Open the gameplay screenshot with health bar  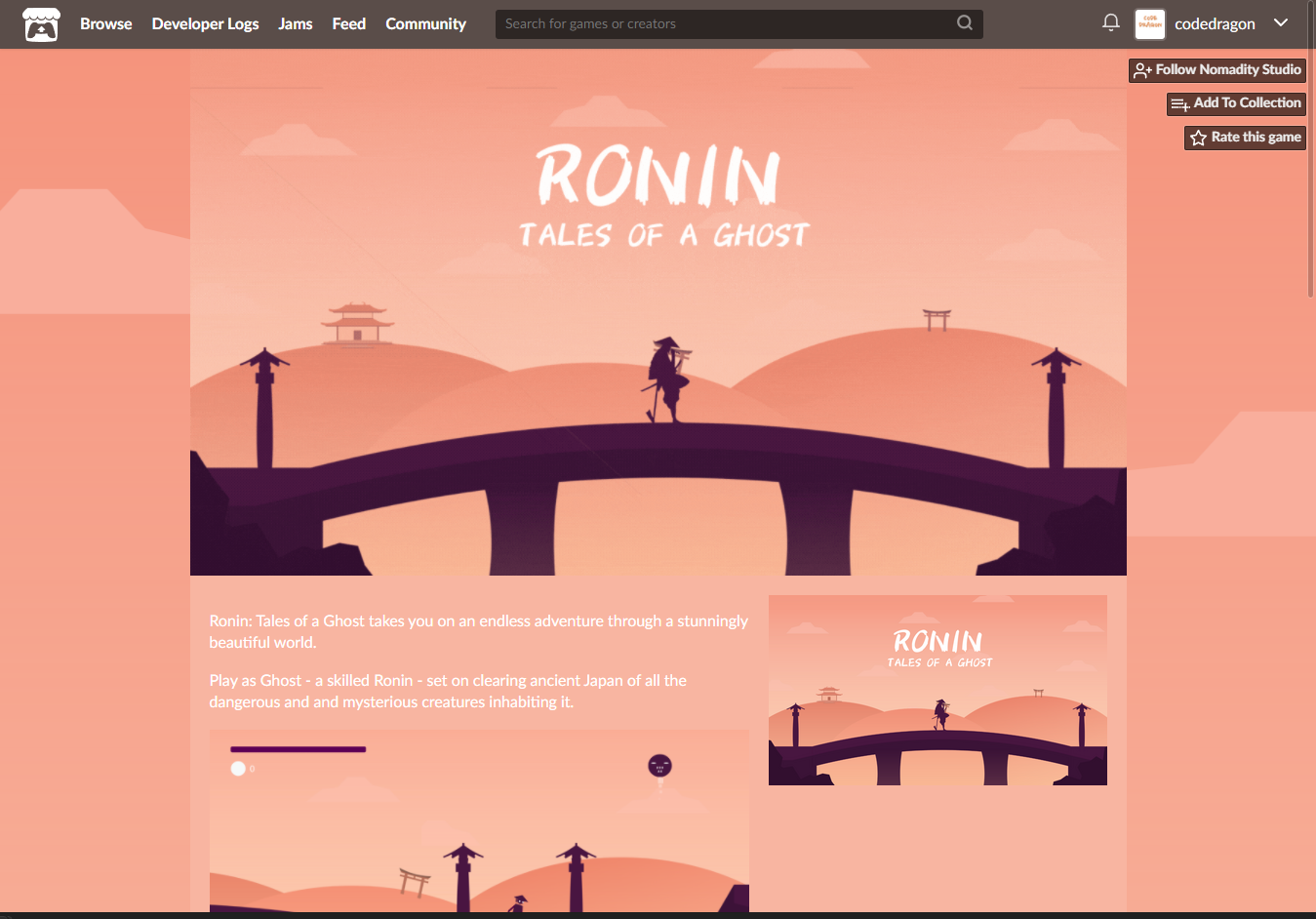pyautogui.click(x=479, y=820)
